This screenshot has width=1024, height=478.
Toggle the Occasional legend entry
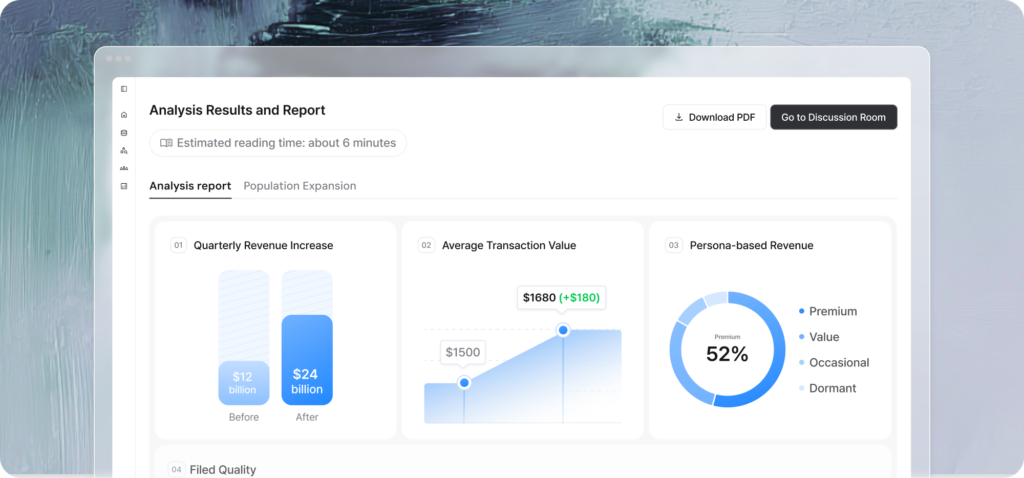pos(838,362)
